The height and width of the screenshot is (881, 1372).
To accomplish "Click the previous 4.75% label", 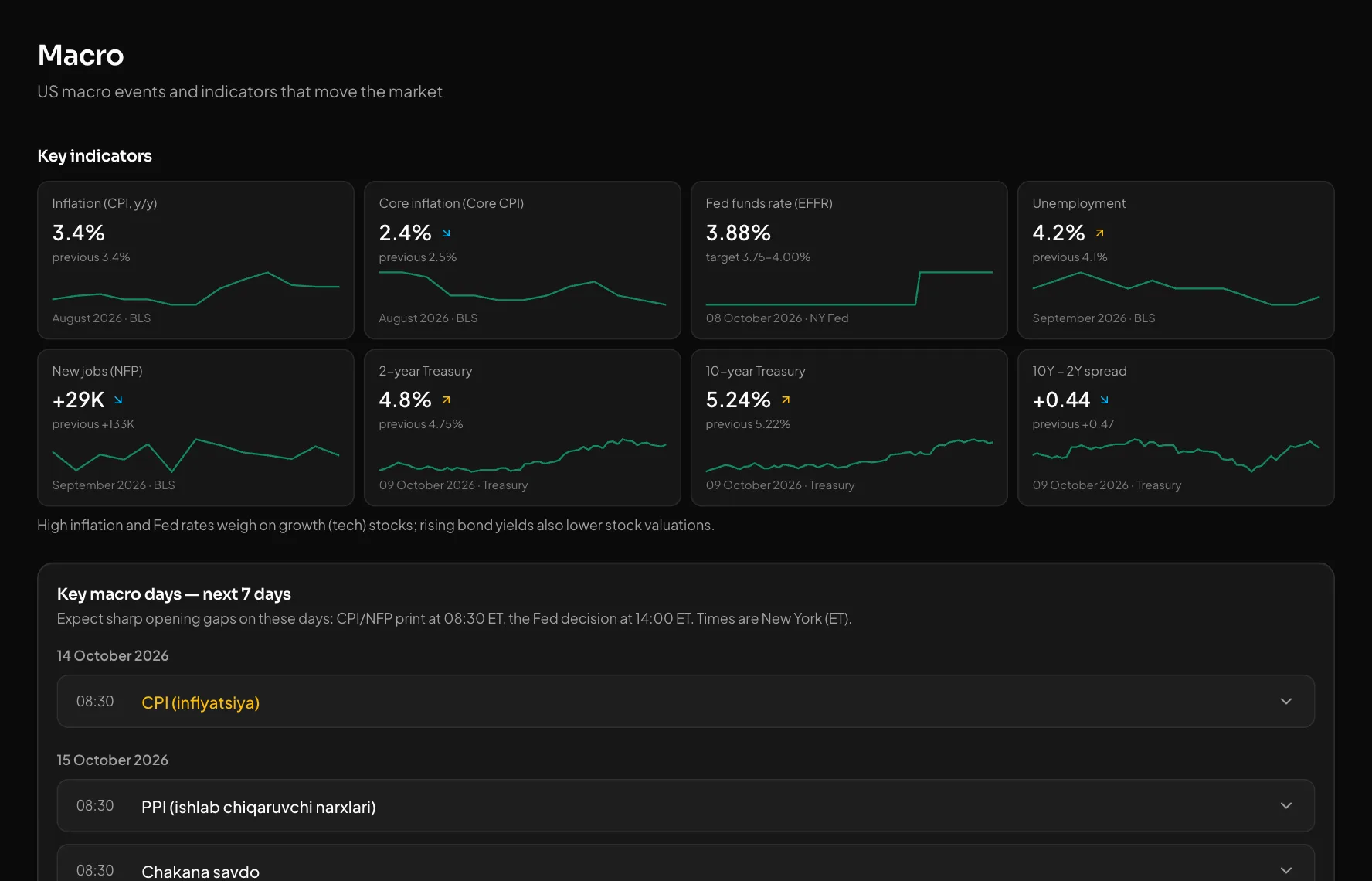I will [421, 424].
